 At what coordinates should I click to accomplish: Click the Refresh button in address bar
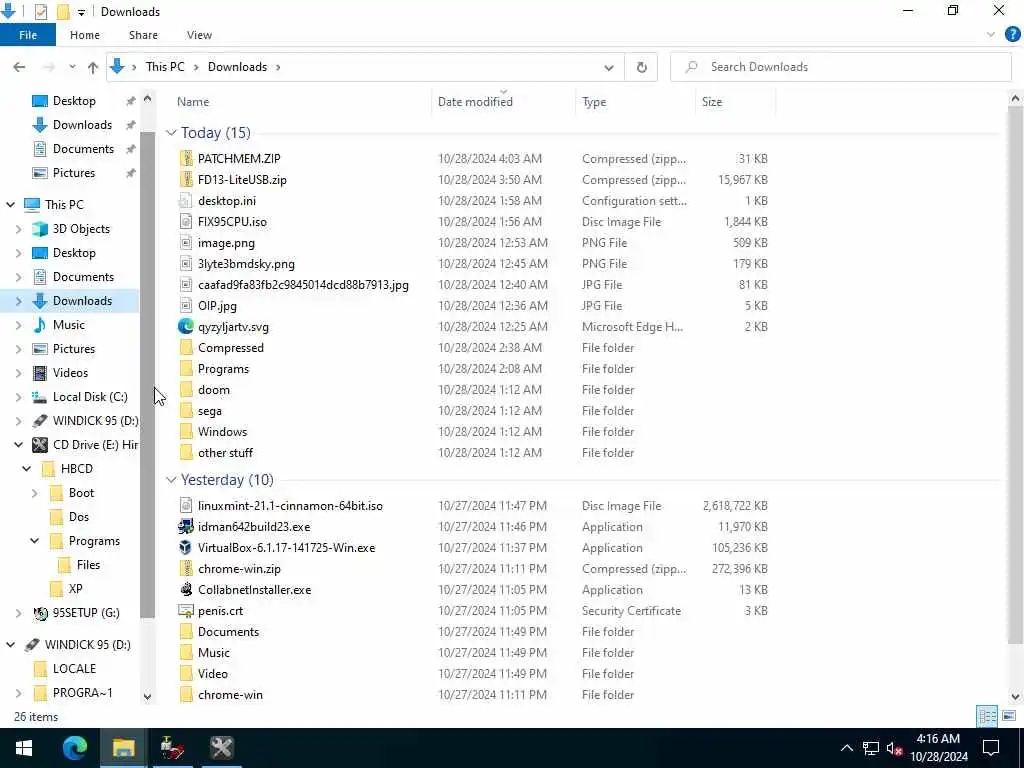641,67
